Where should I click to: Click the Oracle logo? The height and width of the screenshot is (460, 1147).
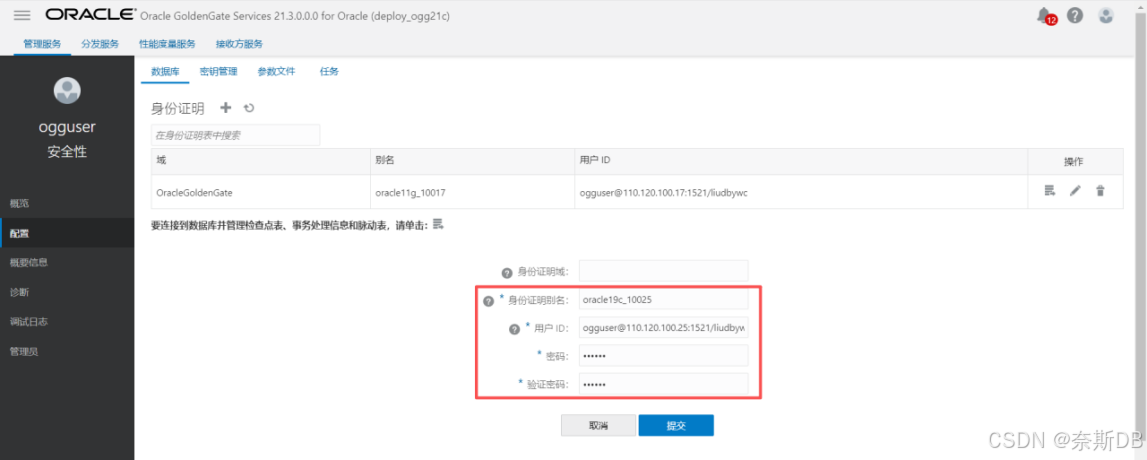(90, 15)
